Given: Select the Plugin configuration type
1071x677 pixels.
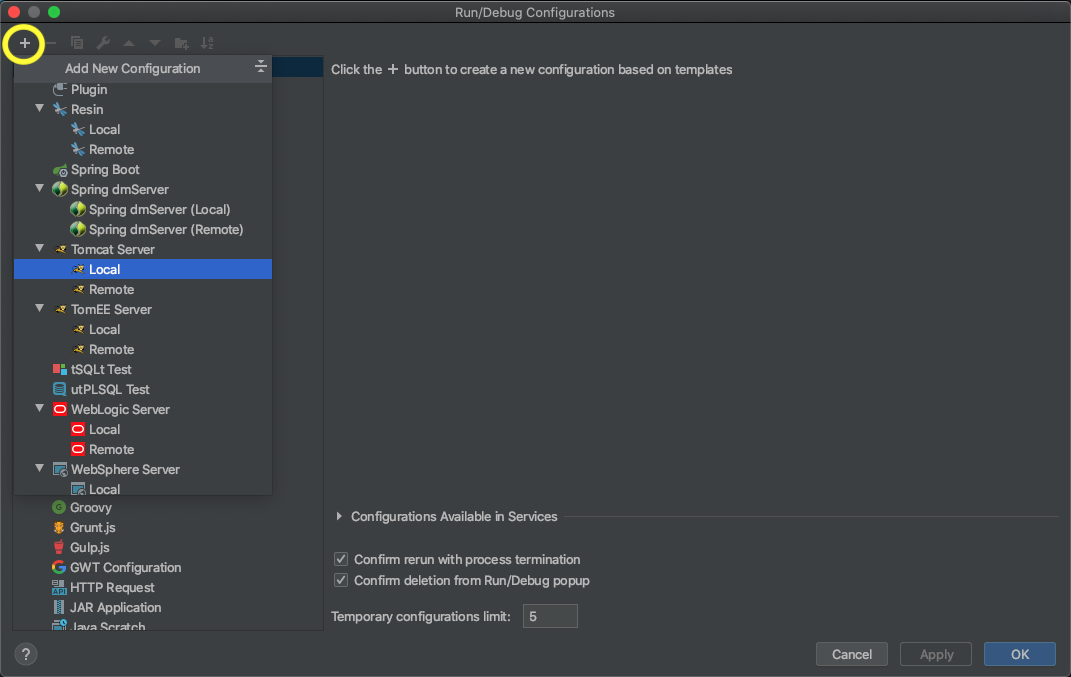Looking at the screenshot, I should 143,89.
